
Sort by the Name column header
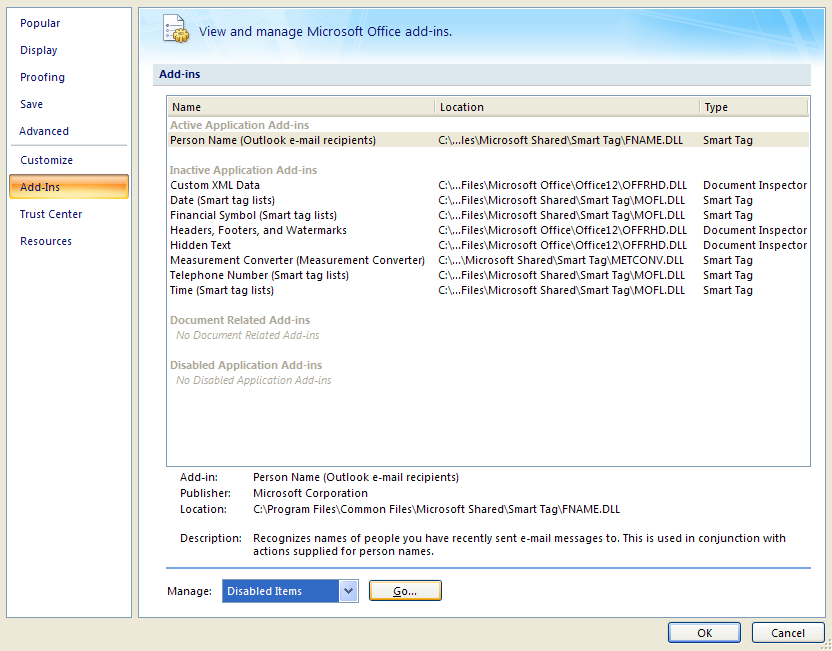tap(301, 107)
